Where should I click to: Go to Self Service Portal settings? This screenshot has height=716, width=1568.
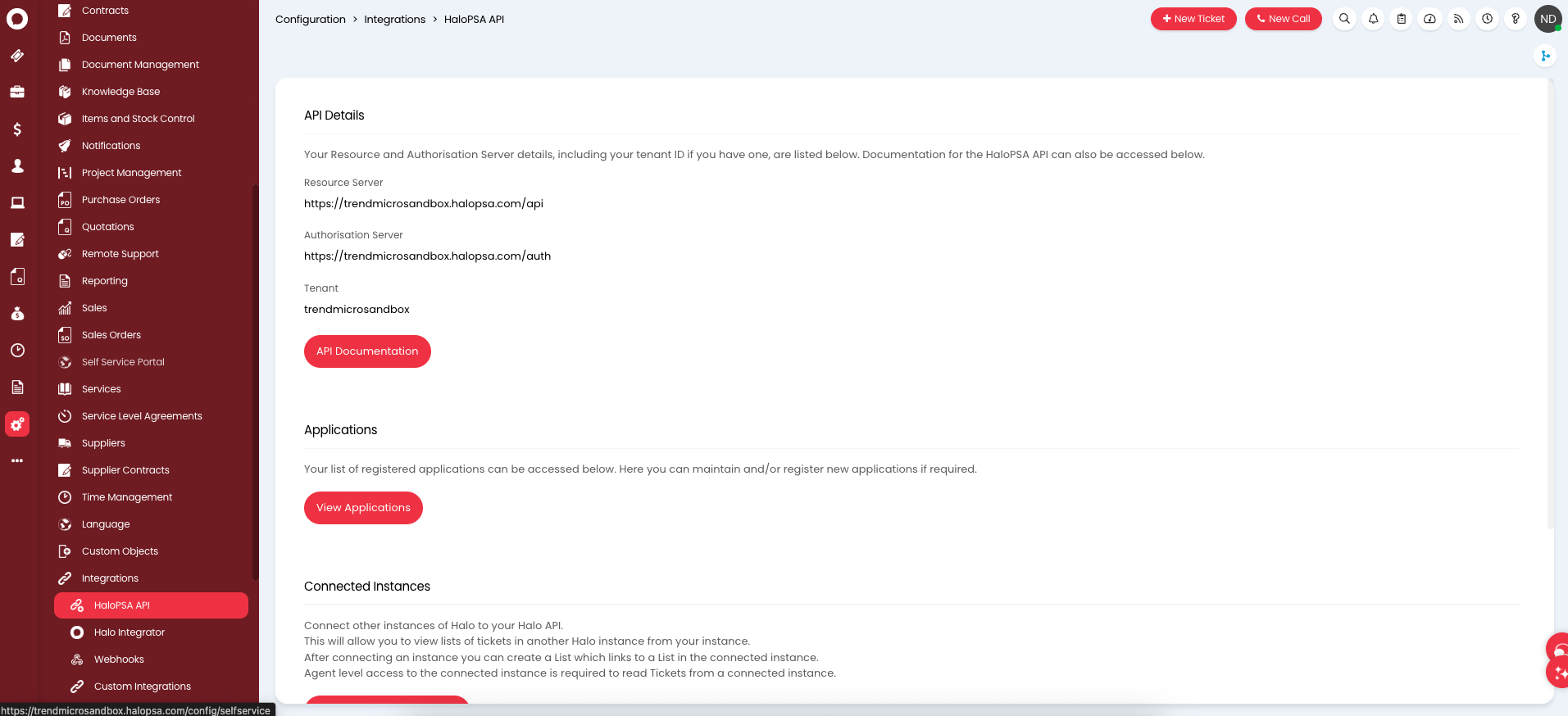tap(123, 362)
